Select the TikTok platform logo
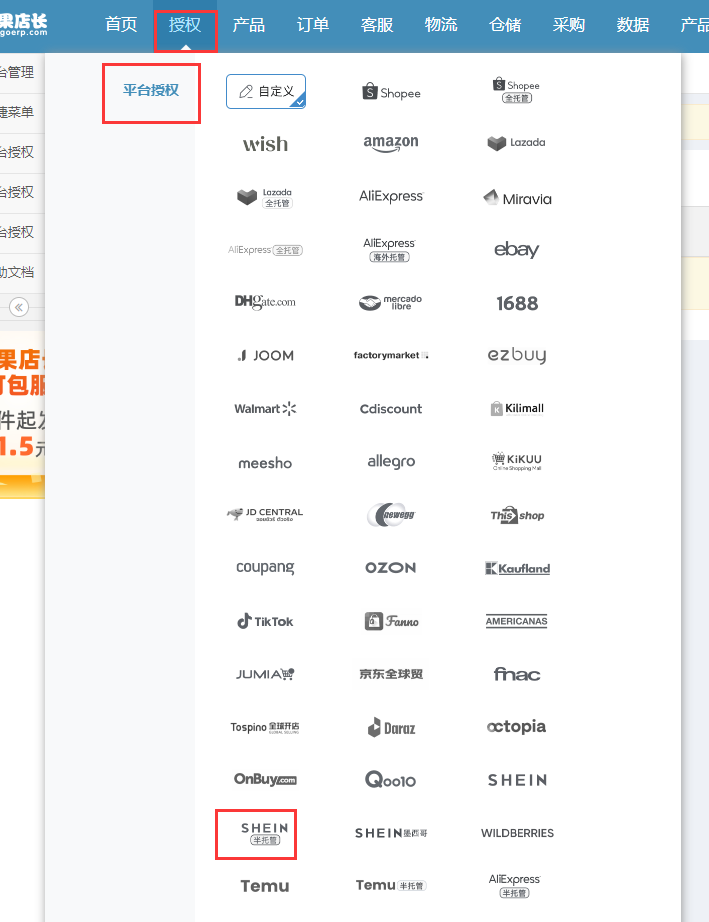Image resolution: width=709 pixels, height=922 pixels. [x=265, y=621]
